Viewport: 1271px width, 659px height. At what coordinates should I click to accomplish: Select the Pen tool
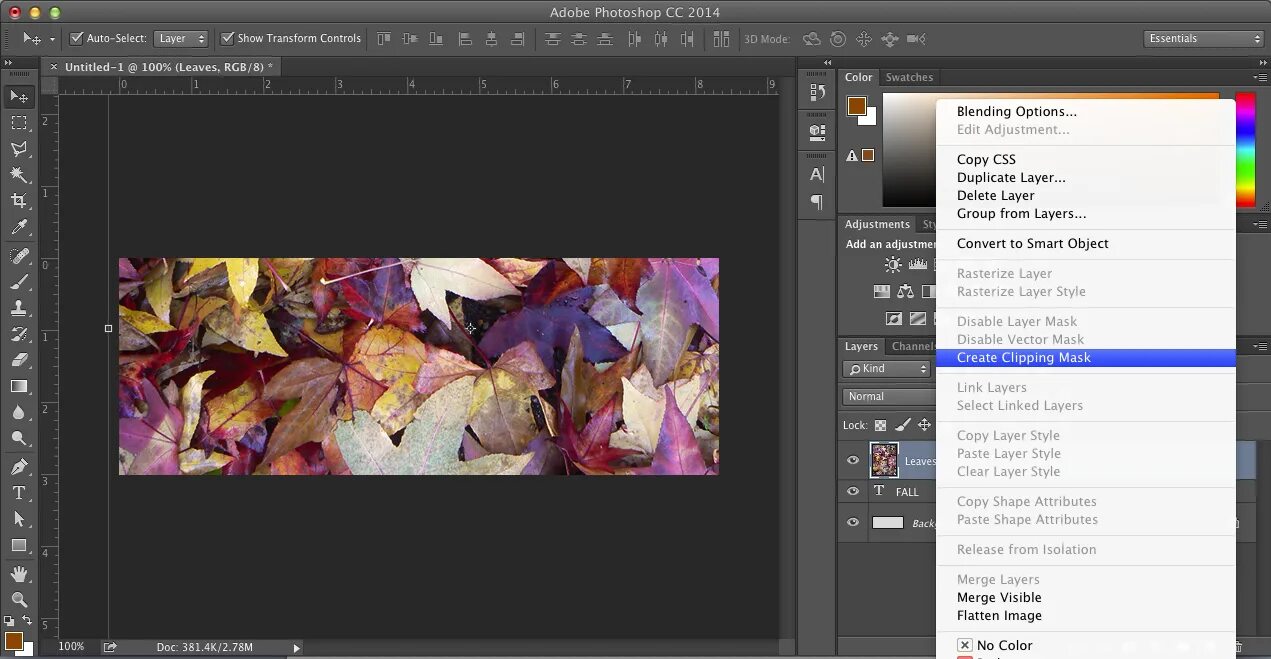click(19, 467)
